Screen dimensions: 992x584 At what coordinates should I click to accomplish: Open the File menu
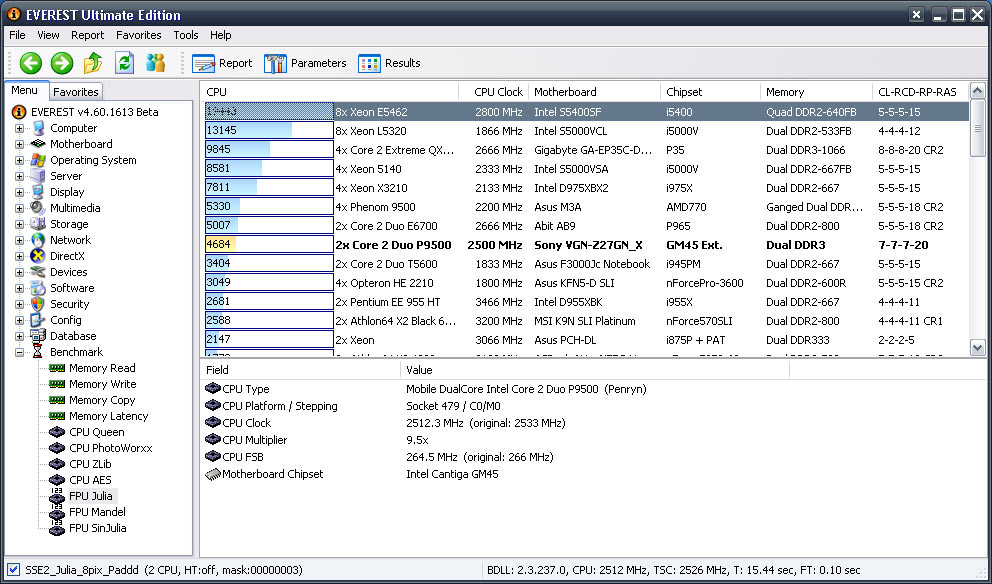[x=18, y=35]
